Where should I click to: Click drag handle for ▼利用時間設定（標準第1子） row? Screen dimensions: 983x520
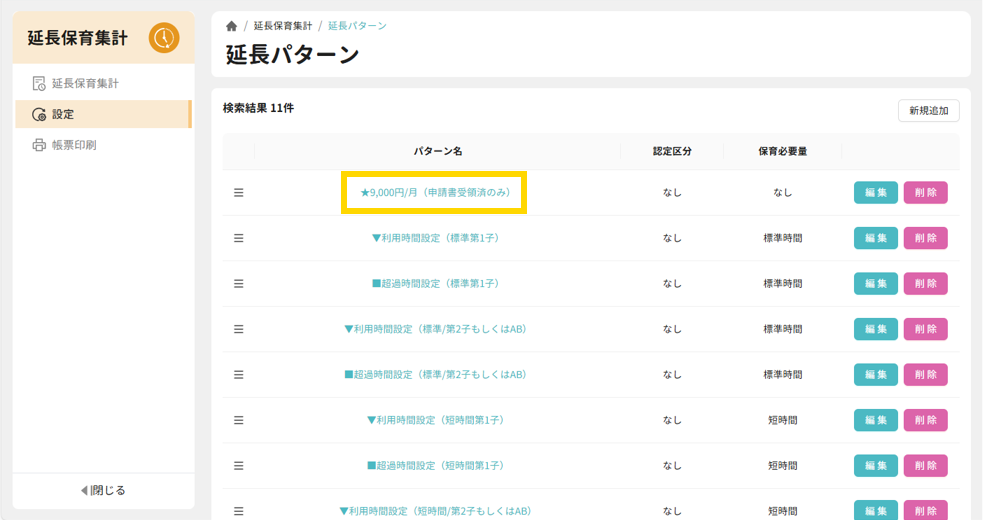[x=239, y=238]
